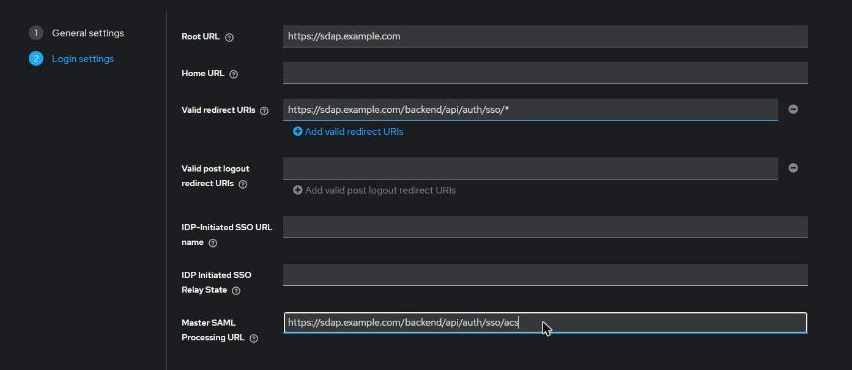The height and width of the screenshot is (370, 852).
Task: Focus the IDP-Initiated SSO URL name field
Action: pyautogui.click(x=545, y=227)
